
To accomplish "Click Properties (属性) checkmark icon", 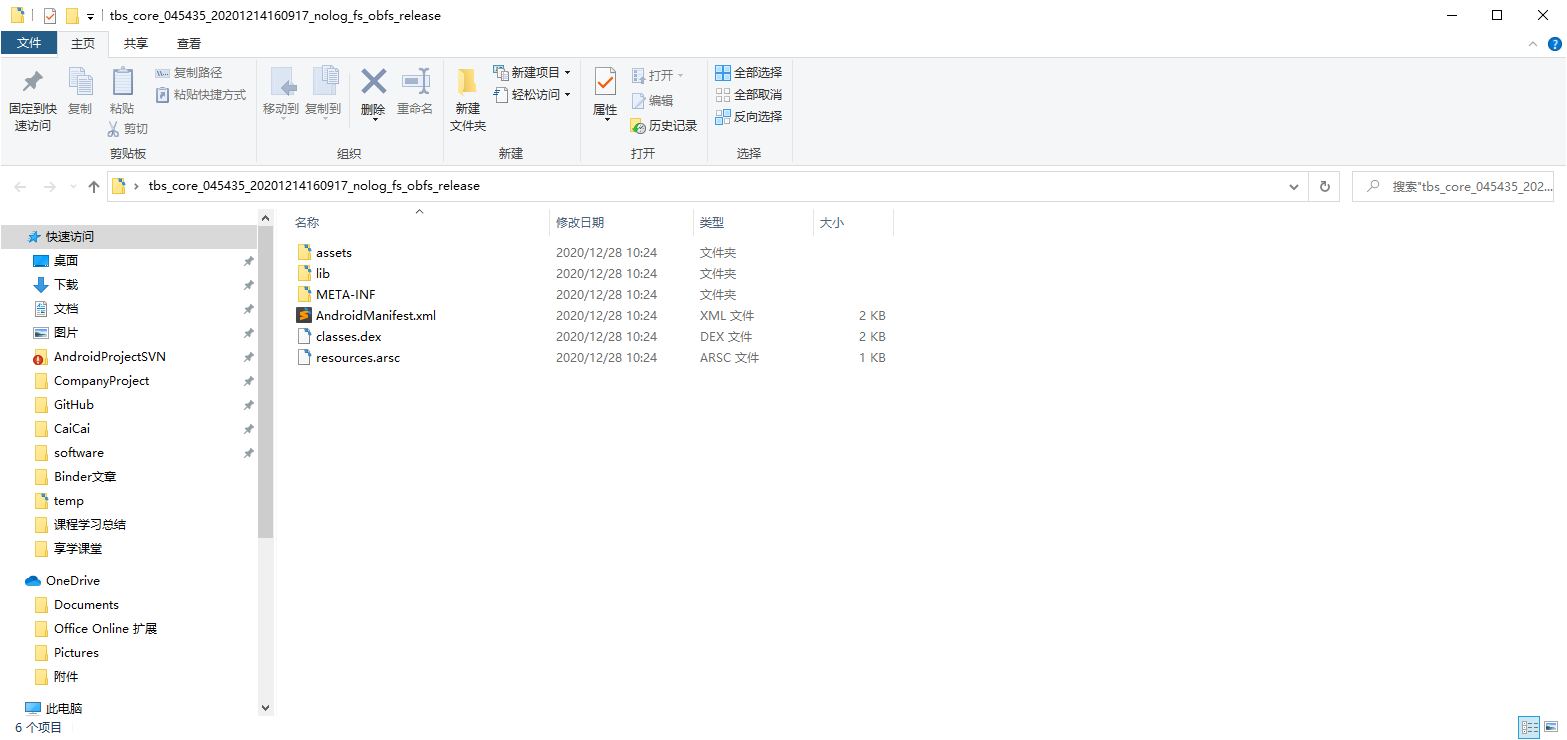I will 605,82.
